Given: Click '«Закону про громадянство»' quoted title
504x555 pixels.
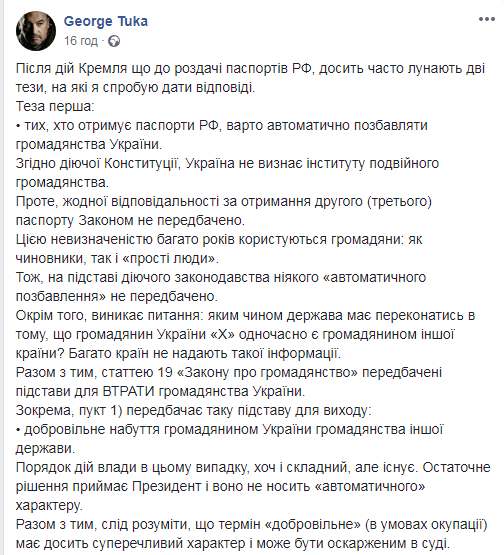Looking at the screenshot, I should pos(267,373).
